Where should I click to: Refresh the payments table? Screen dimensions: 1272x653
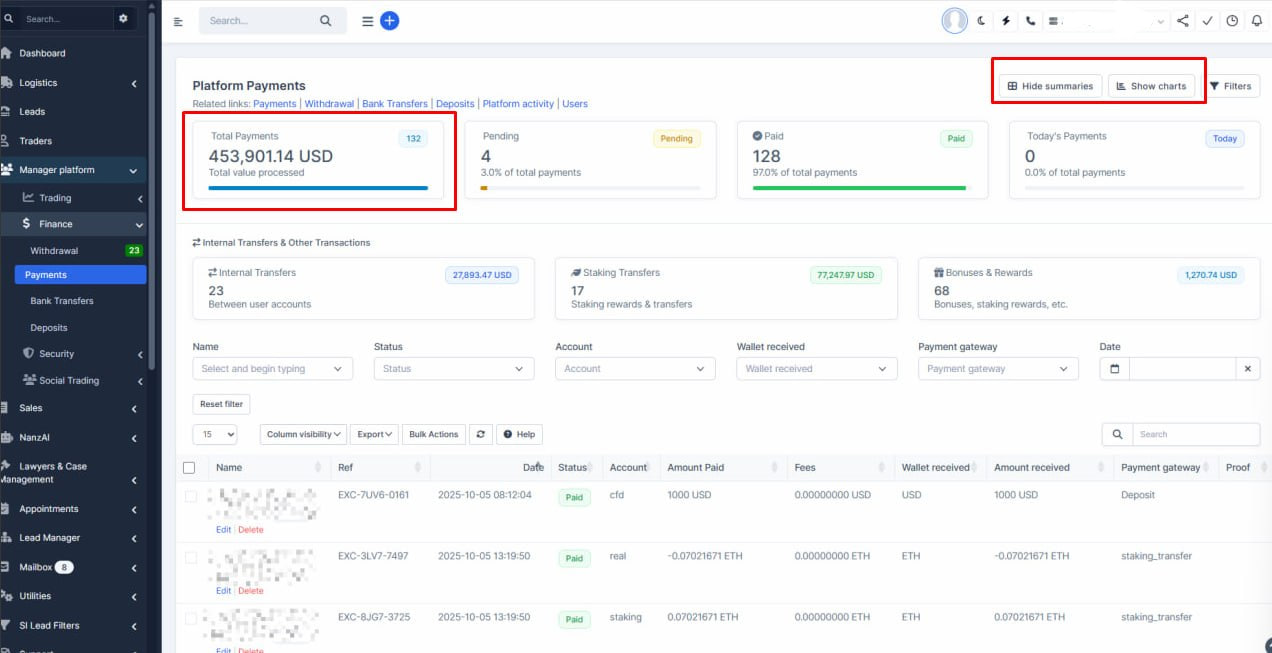[x=481, y=434]
